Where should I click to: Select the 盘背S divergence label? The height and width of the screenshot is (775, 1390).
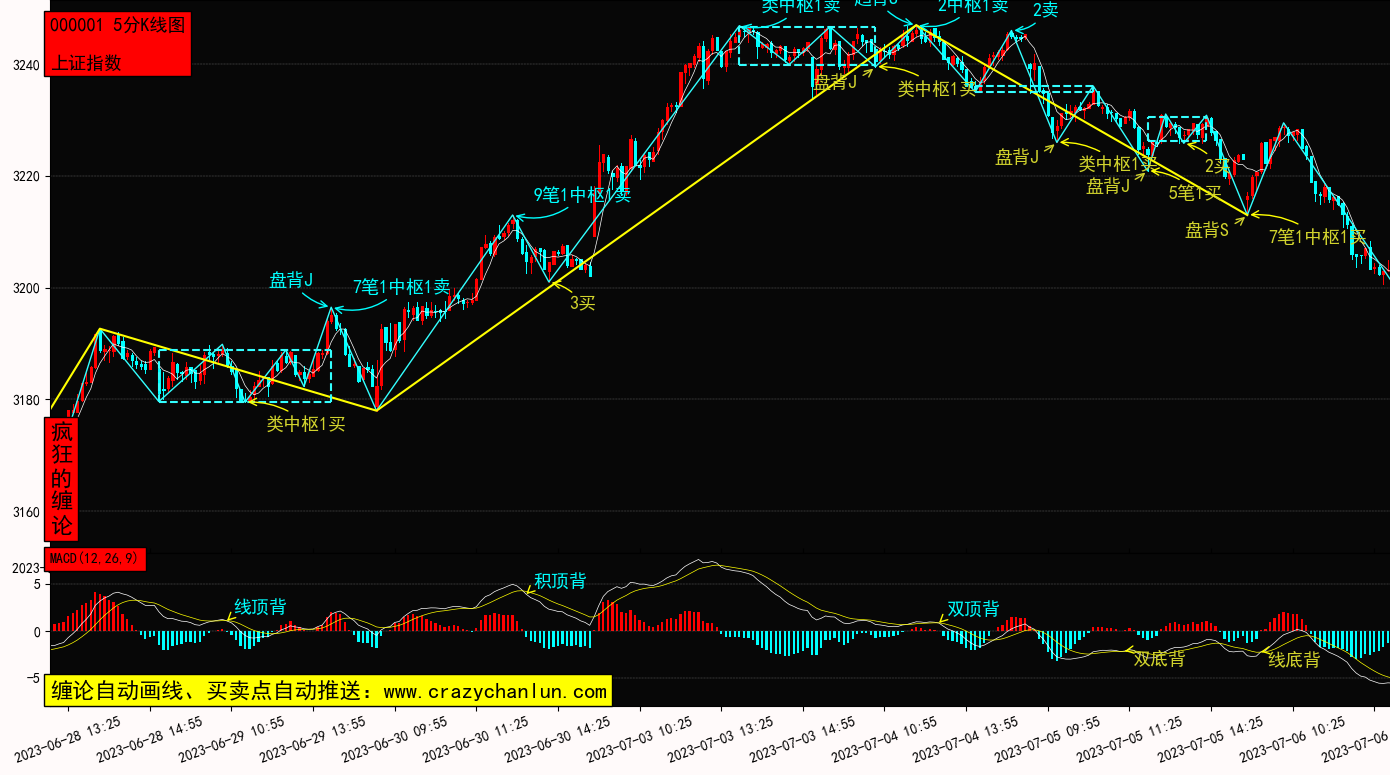click(1206, 231)
